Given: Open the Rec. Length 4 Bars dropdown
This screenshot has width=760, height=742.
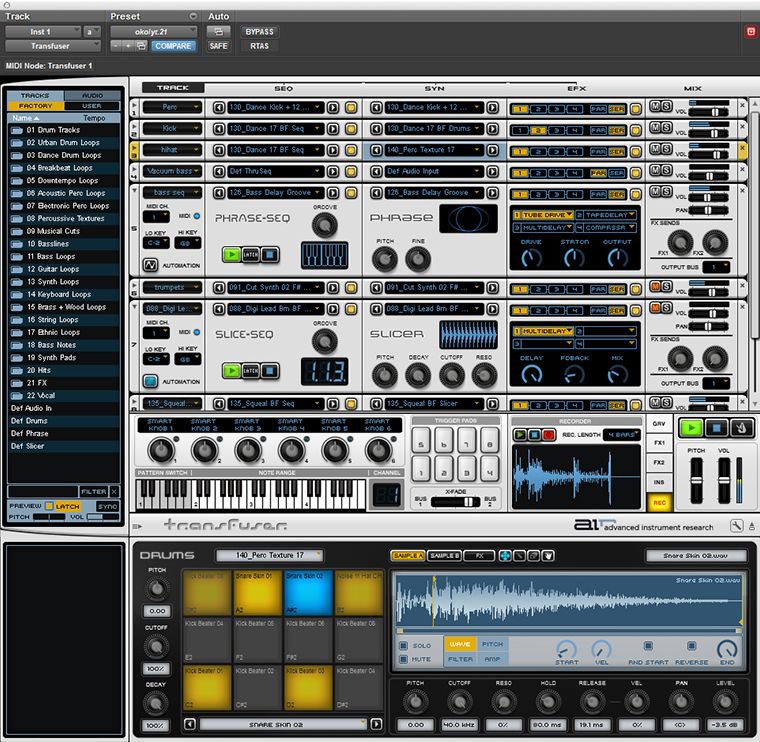Looking at the screenshot, I should [x=621, y=434].
